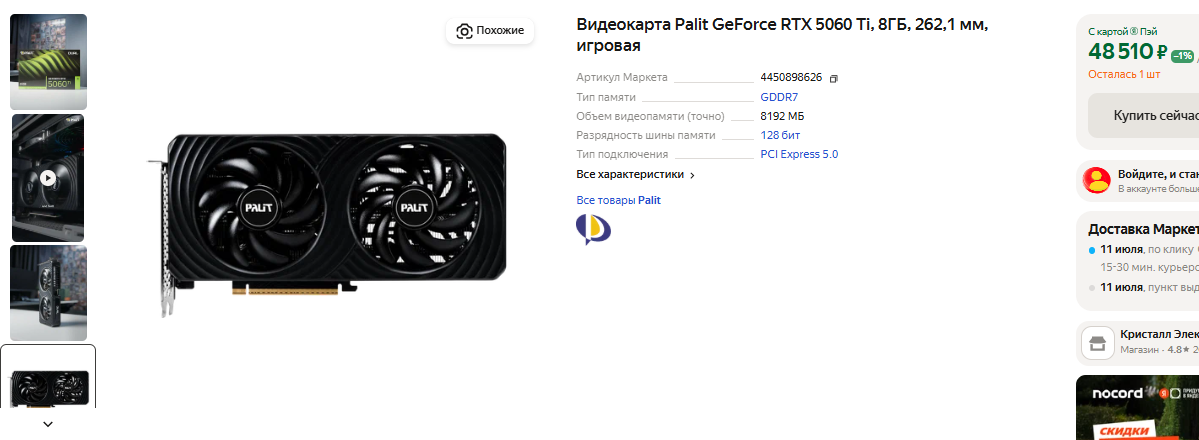Click the Войдите login prompt text
This screenshot has height=440, width=1199.
point(1158,174)
